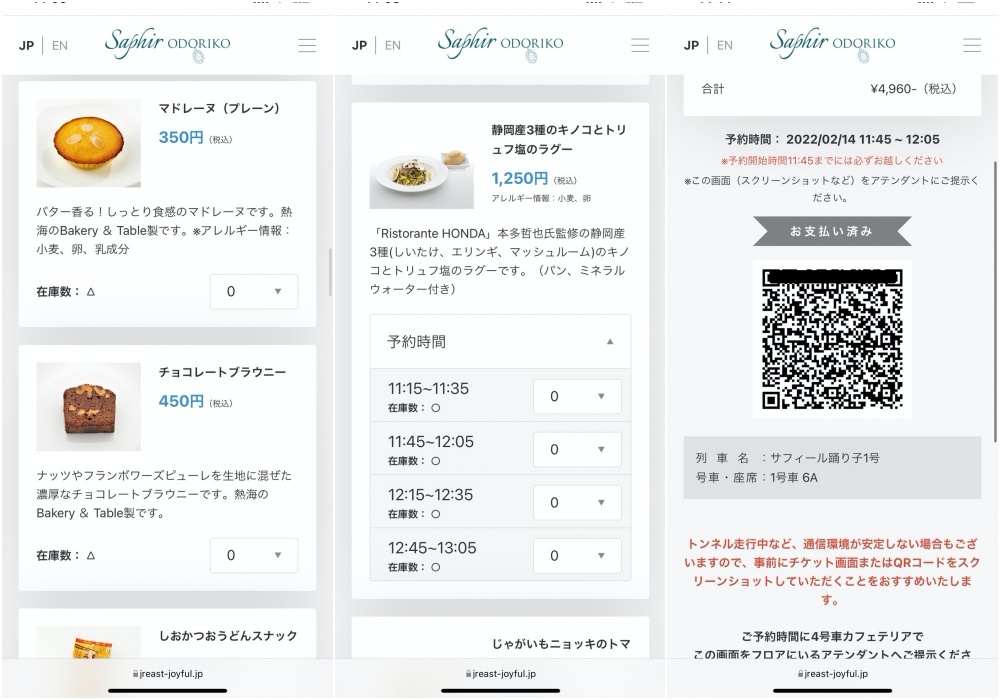Open hamburger menu on the right screen
Image resolution: width=1000 pixels, height=700 pixels.
click(x=972, y=45)
